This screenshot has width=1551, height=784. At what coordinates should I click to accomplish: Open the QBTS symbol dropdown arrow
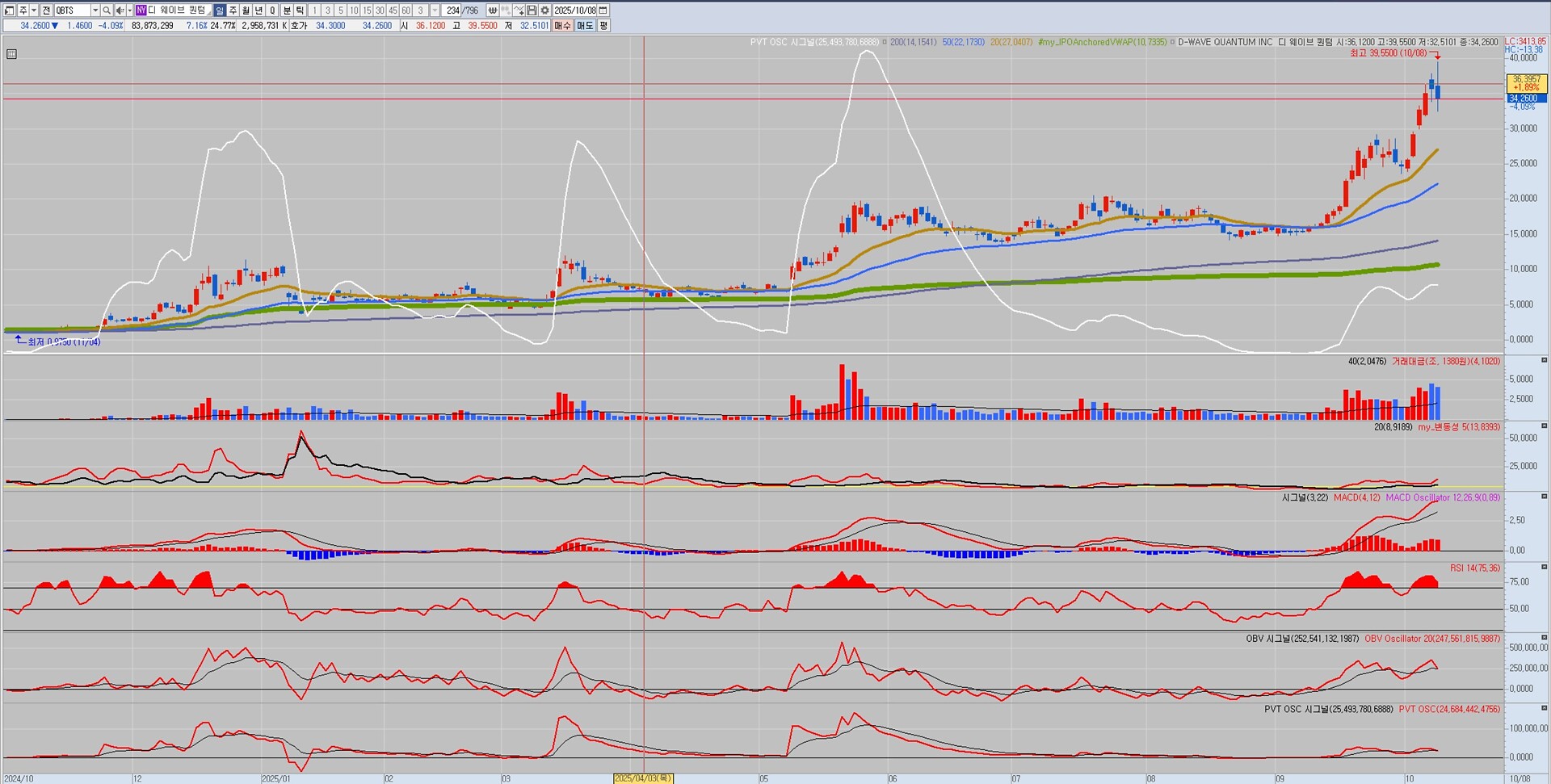click(95, 10)
